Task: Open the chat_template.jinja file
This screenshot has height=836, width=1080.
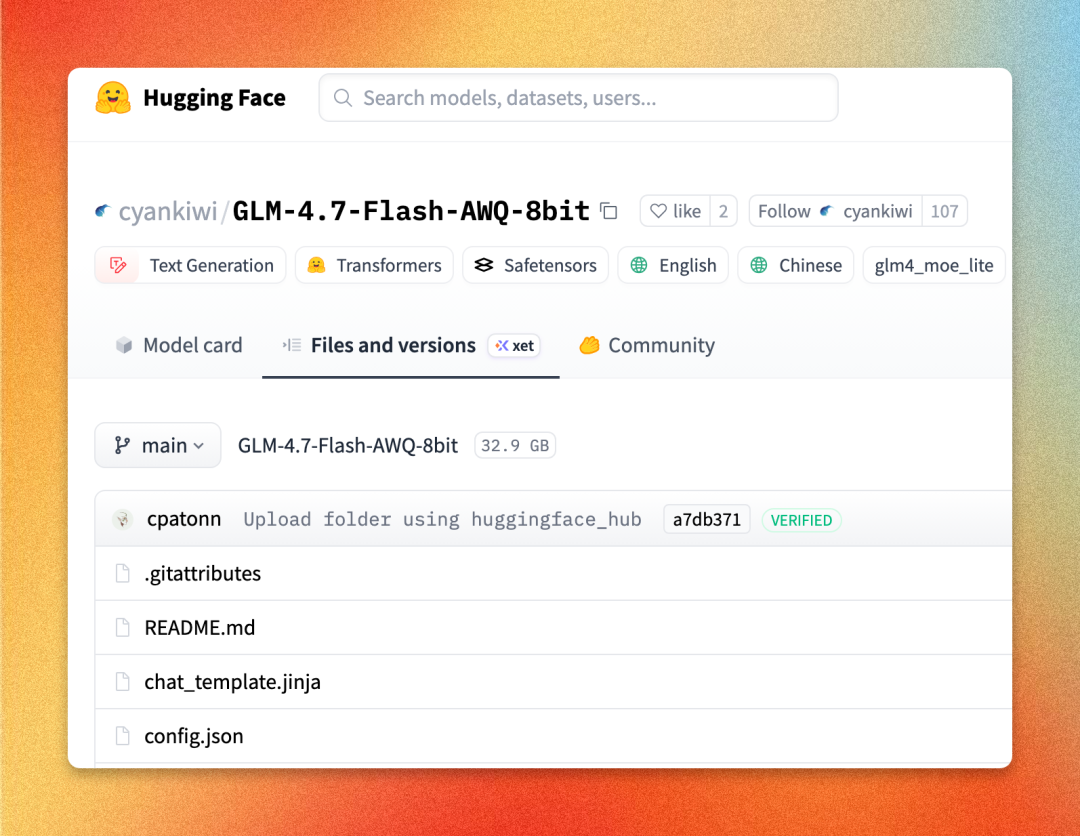Action: 233,682
